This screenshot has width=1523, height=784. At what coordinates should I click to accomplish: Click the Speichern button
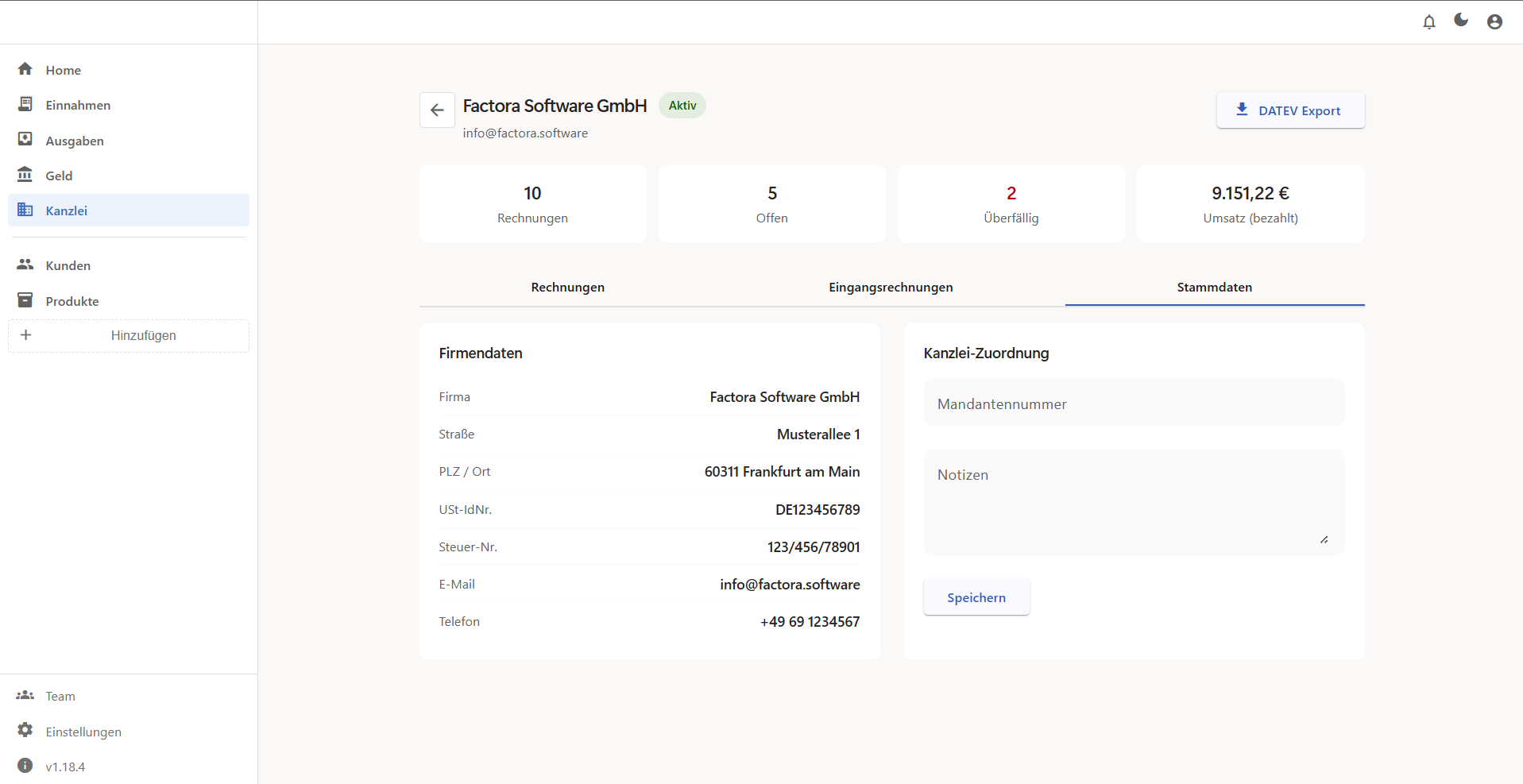click(976, 597)
